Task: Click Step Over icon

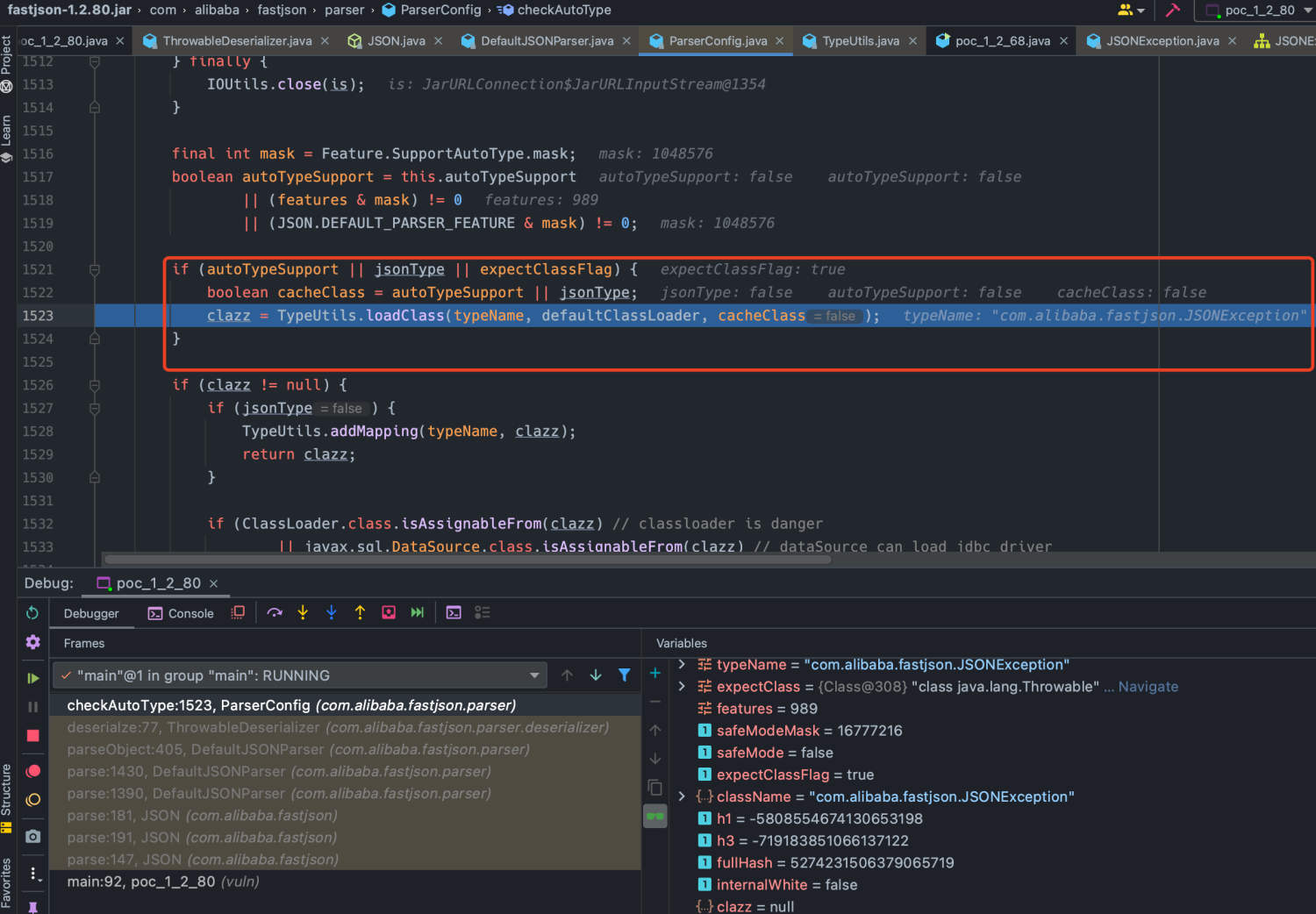Action: point(275,613)
